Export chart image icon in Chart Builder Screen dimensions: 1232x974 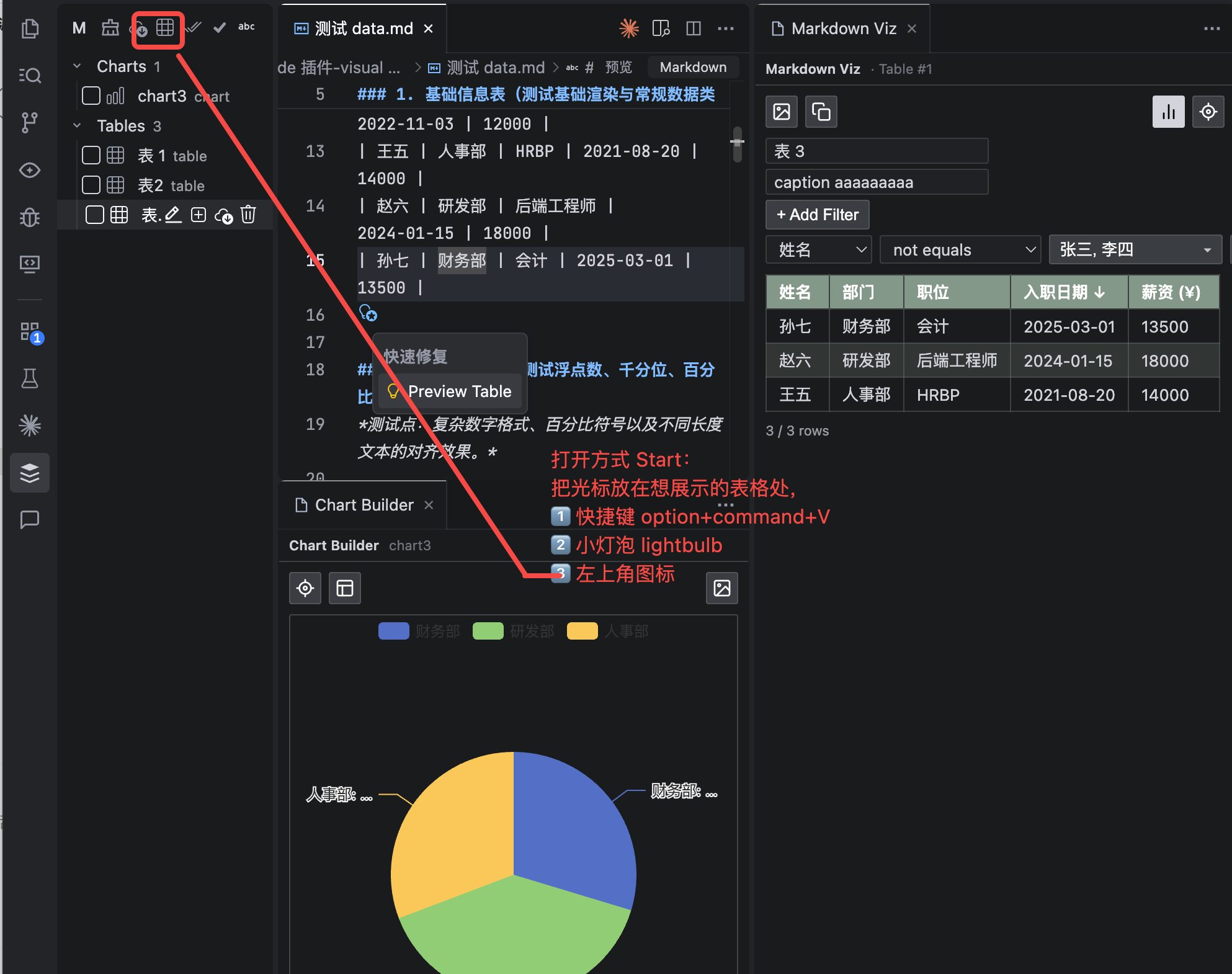point(722,588)
